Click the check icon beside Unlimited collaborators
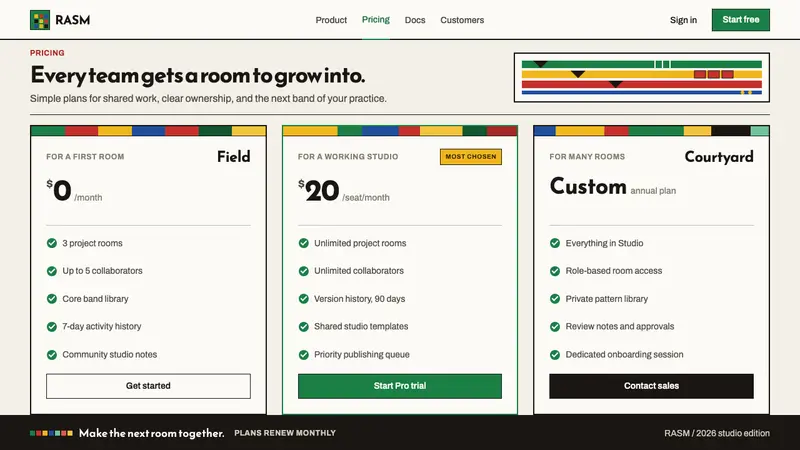 304,271
